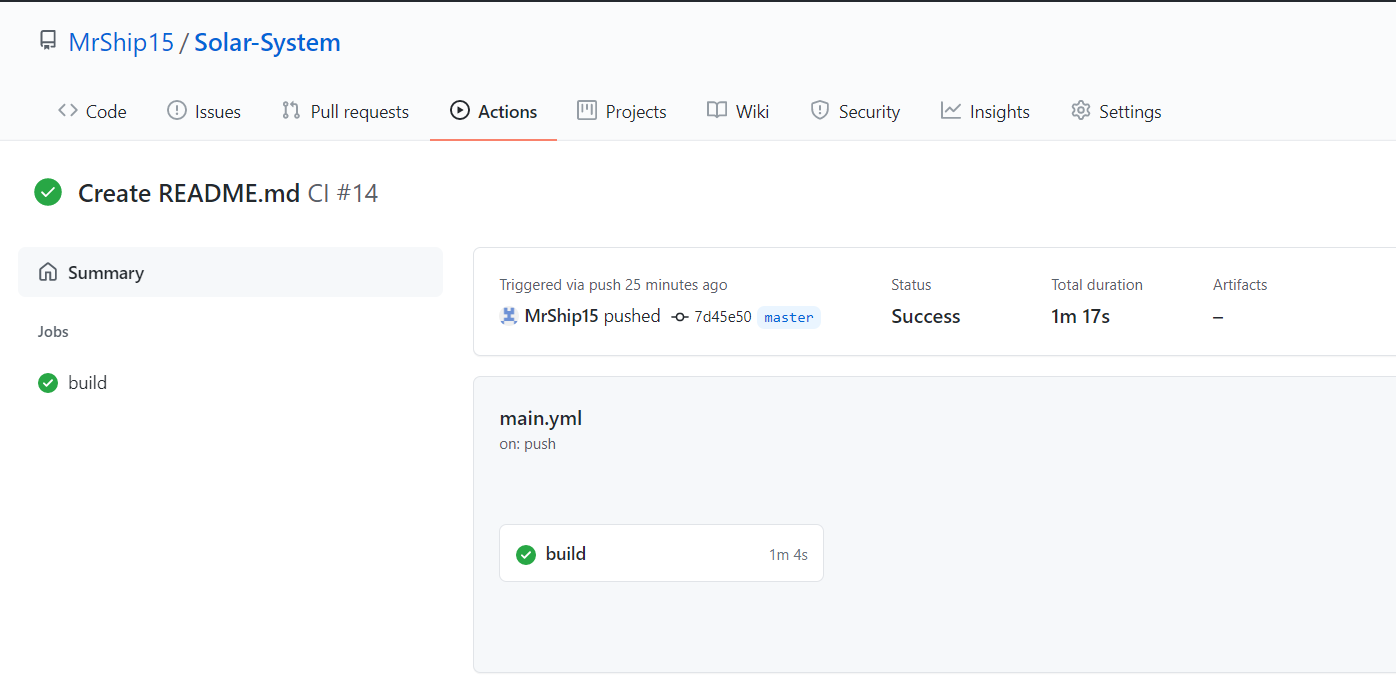
Task: Go to the Pull requests tab
Action: (x=345, y=111)
